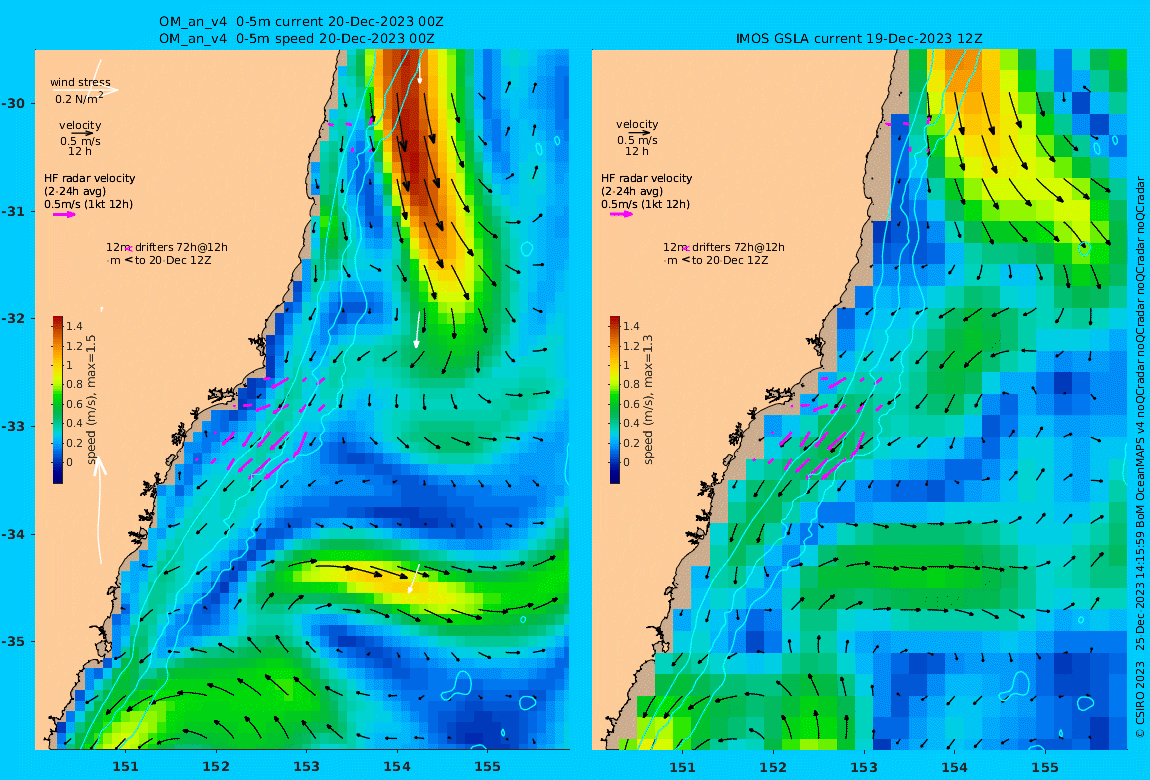Click the title 'OM_an_v4 0-5m current 20-Dec-2023 00Z'
The image size is (1150, 780).
tap(301, 22)
